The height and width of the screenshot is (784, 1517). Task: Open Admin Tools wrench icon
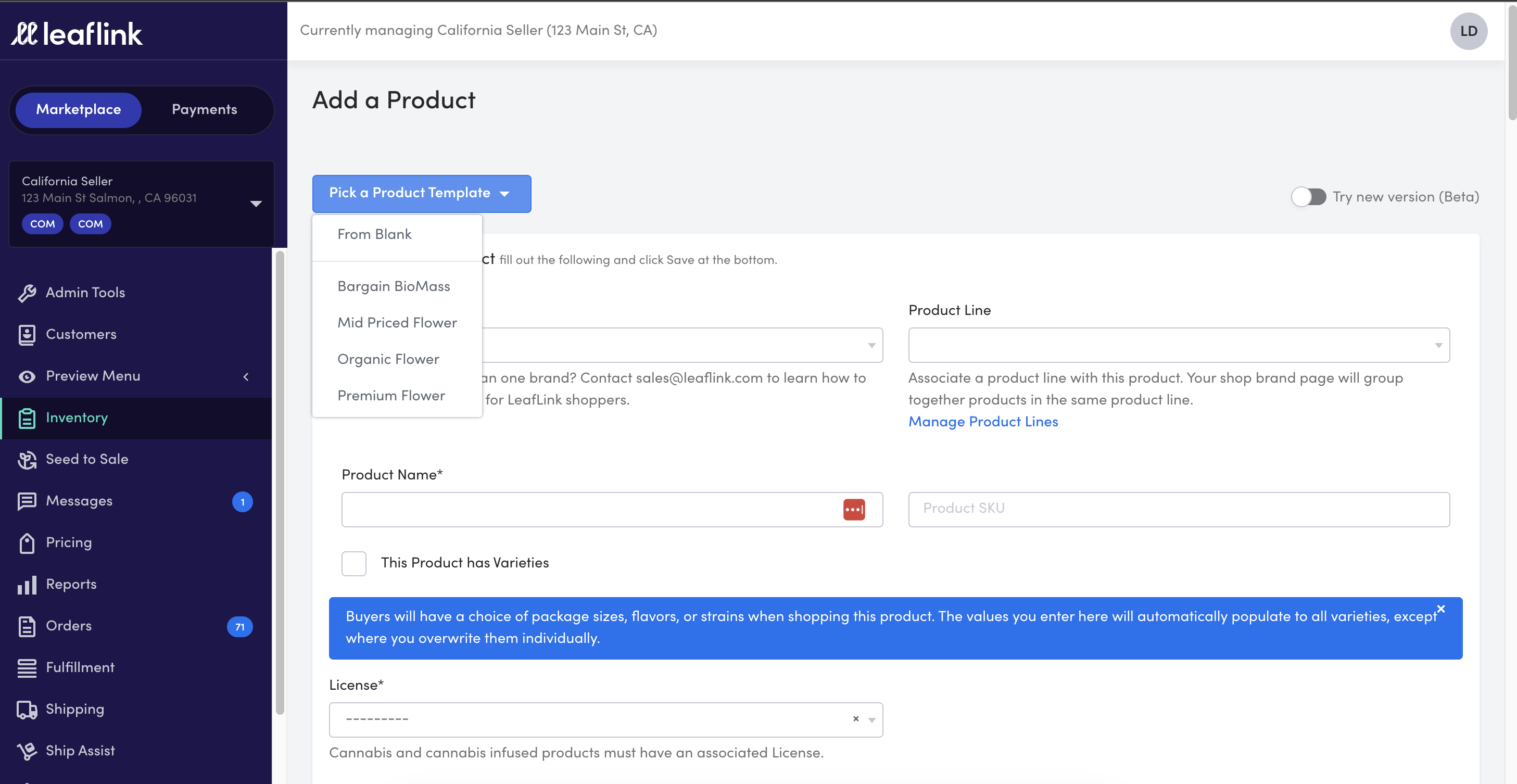tap(27, 293)
